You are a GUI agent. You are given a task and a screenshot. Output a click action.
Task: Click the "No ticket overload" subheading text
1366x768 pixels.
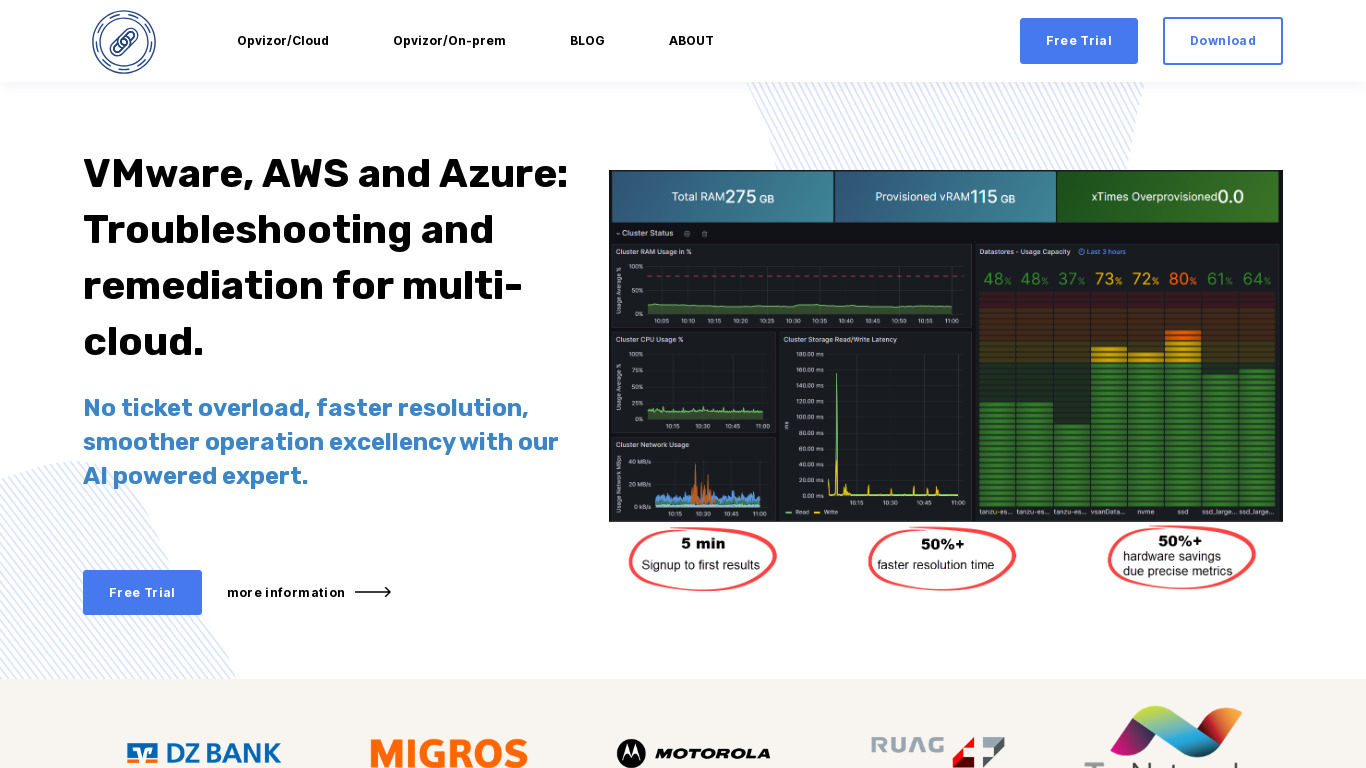click(x=321, y=442)
